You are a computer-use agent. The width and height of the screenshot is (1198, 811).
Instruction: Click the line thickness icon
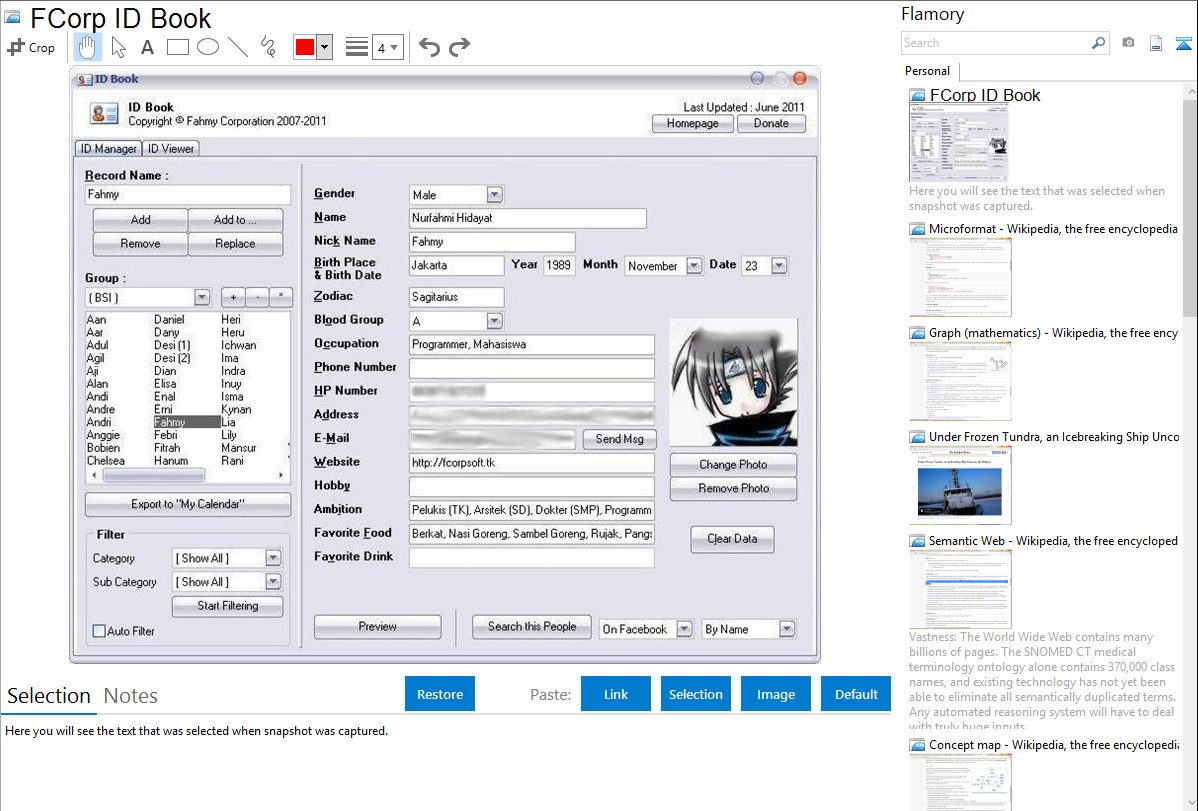[357, 47]
